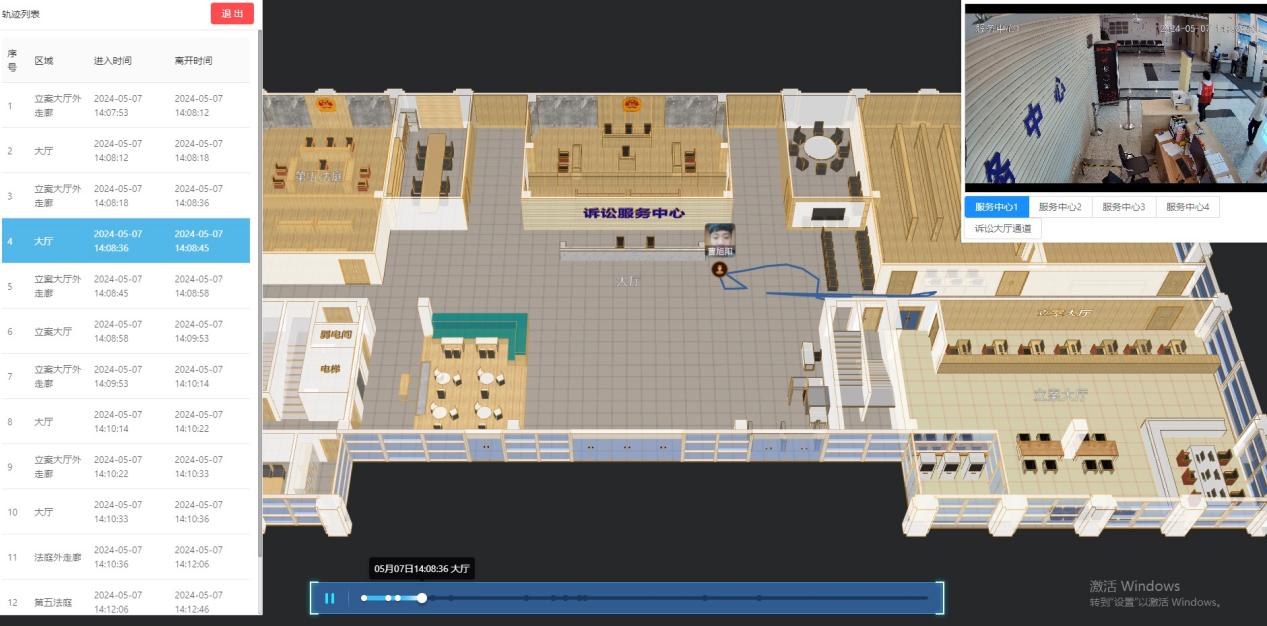Click the red 退出 exit button
The width and height of the screenshot is (1267, 626).
point(232,13)
